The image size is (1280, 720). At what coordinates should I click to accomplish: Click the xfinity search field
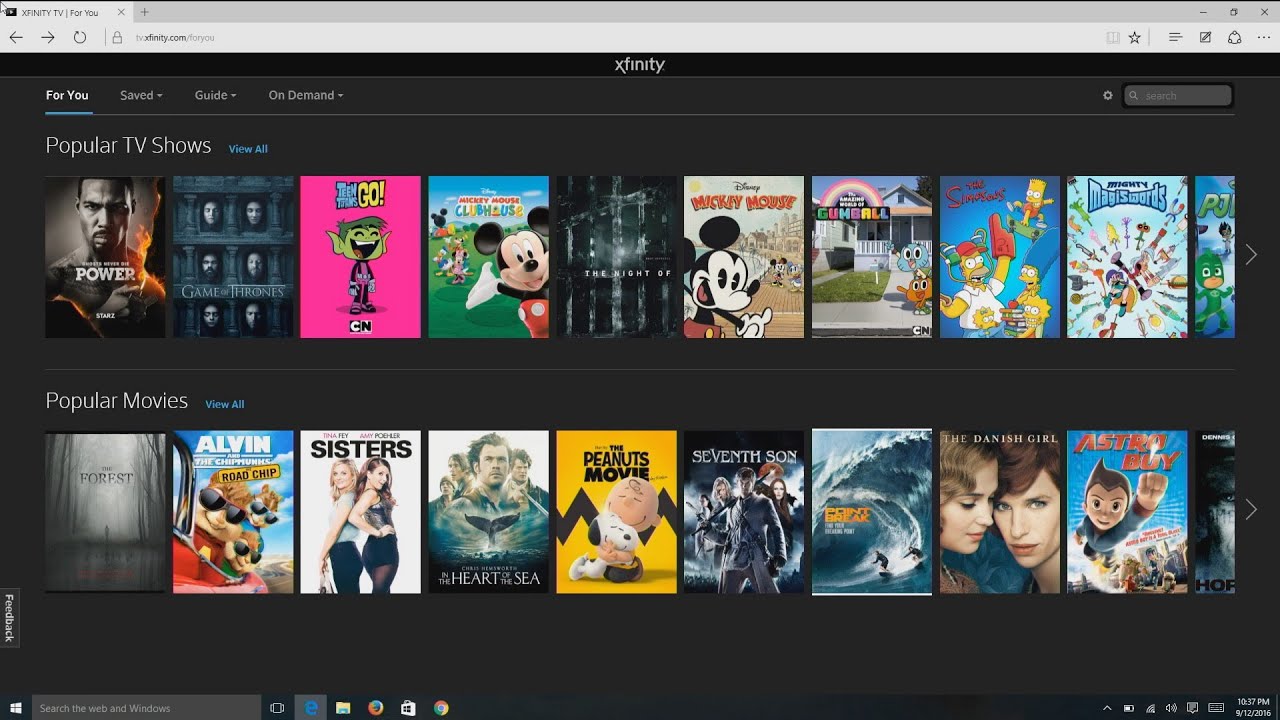tap(1178, 96)
